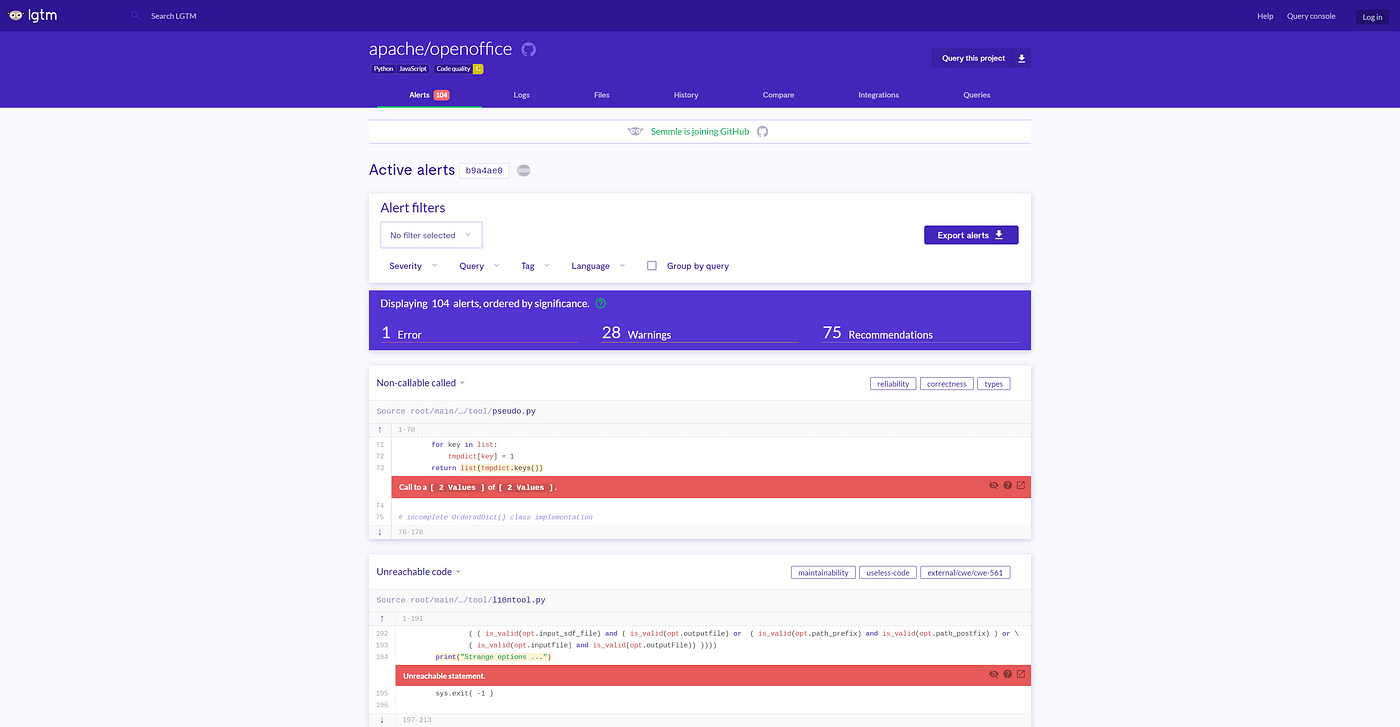Open the History tab
The image size is (1400, 727).
tap(686, 95)
